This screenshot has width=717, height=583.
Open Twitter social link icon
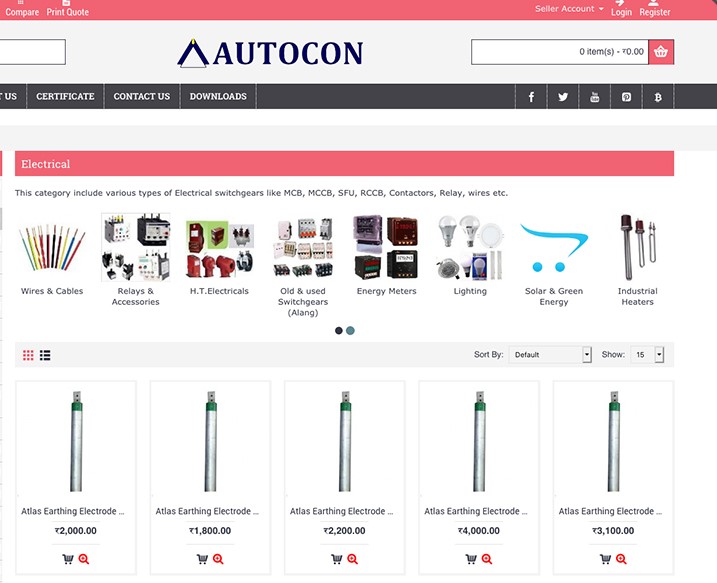[x=563, y=96]
